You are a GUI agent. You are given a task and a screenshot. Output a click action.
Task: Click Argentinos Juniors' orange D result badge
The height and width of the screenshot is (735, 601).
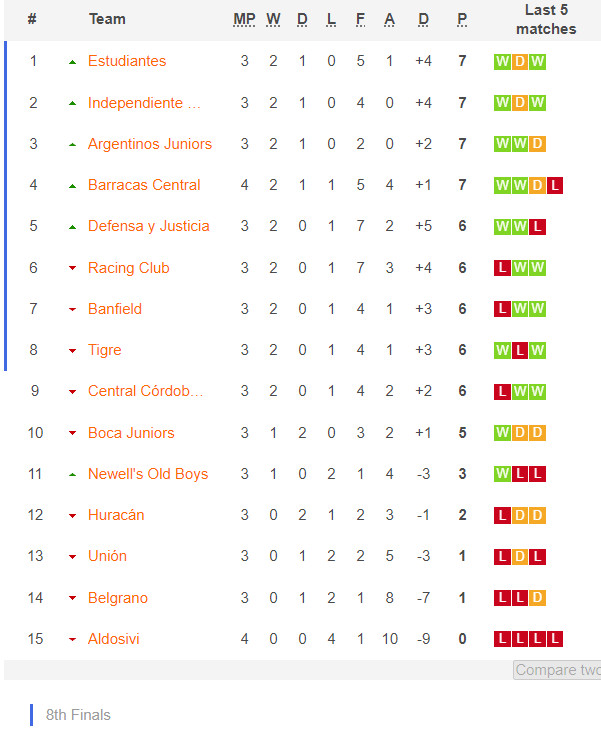point(537,144)
